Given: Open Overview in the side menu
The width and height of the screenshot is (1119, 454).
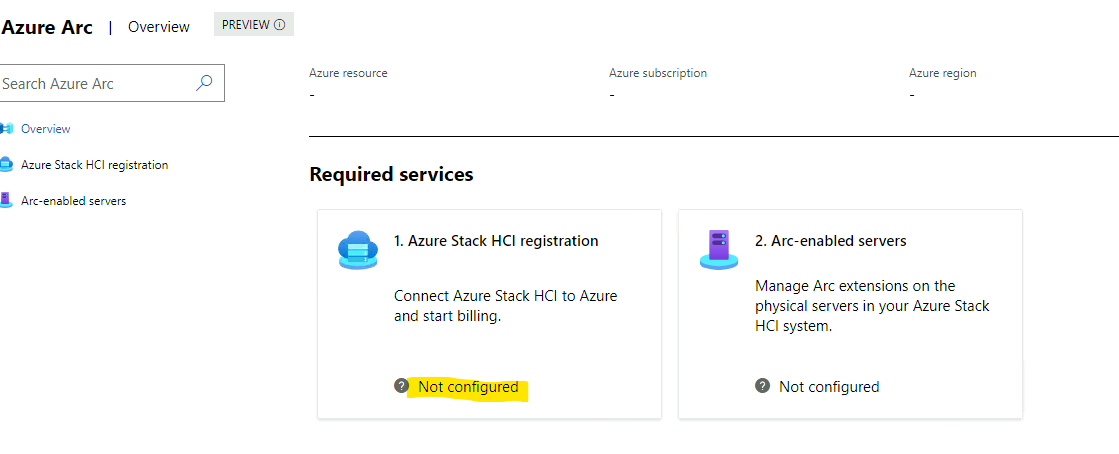Looking at the screenshot, I should point(46,128).
